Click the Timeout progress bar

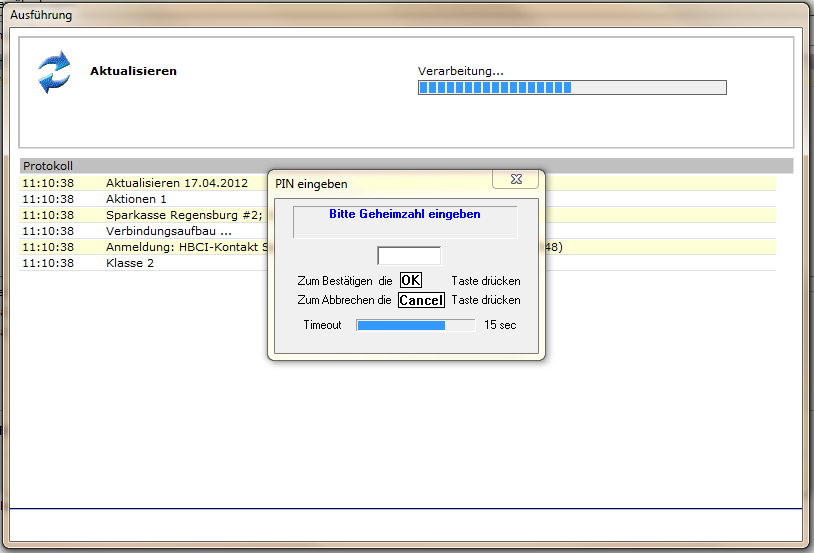pos(415,325)
